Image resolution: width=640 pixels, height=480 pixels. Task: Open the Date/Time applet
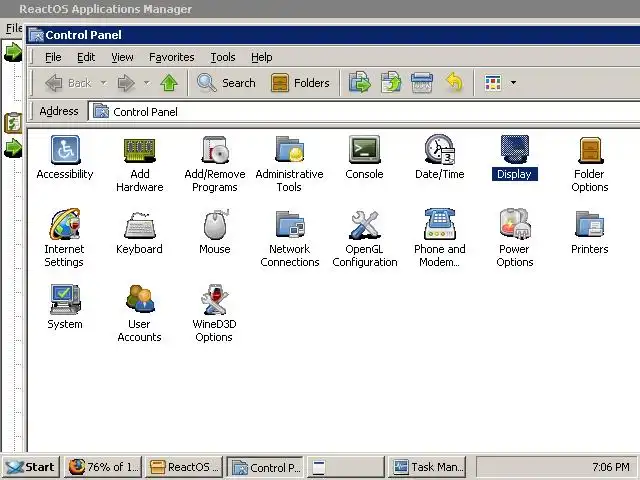point(440,158)
